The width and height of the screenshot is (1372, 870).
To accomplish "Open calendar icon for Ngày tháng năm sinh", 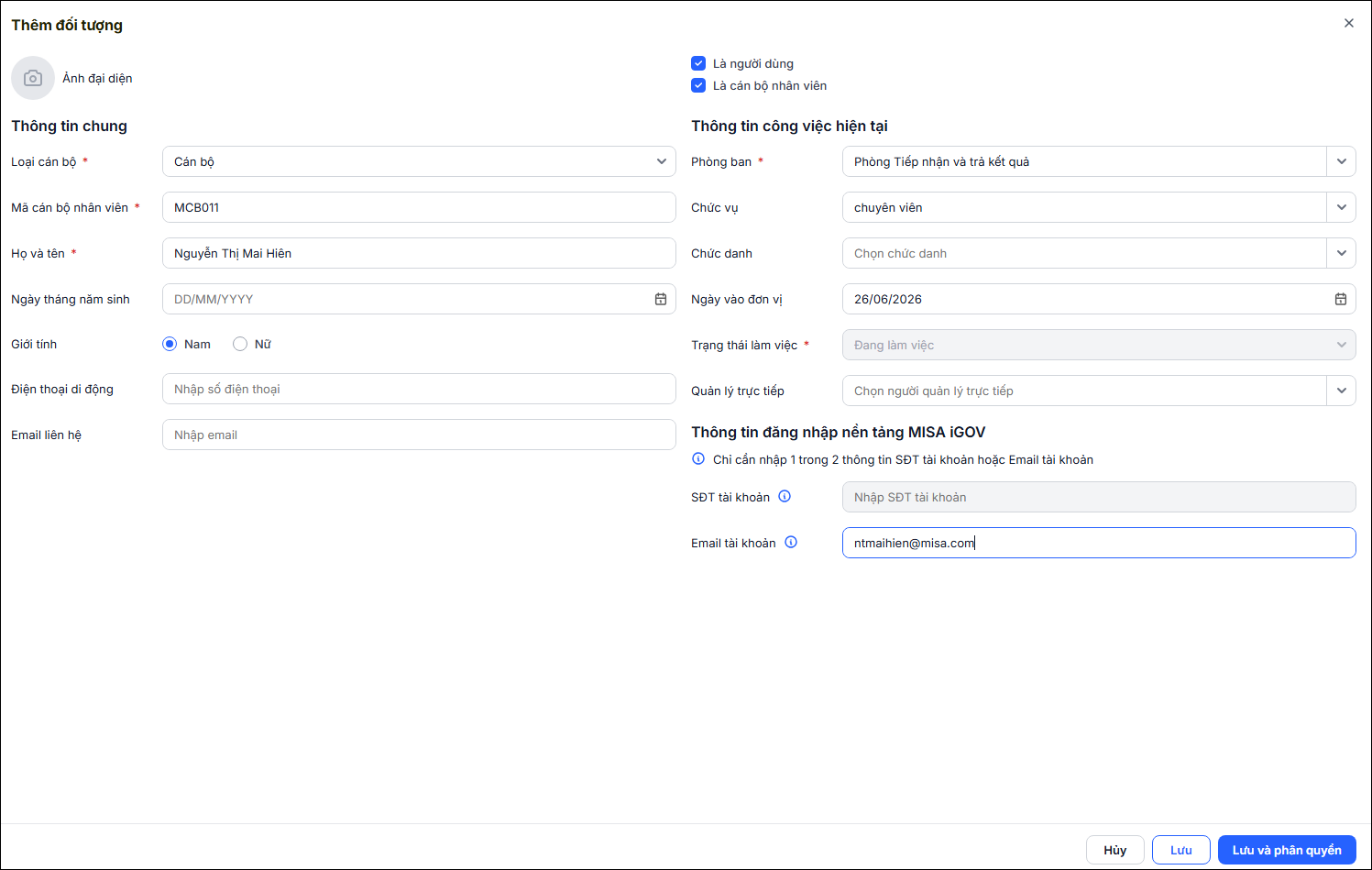I will pyautogui.click(x=661, y=299).
